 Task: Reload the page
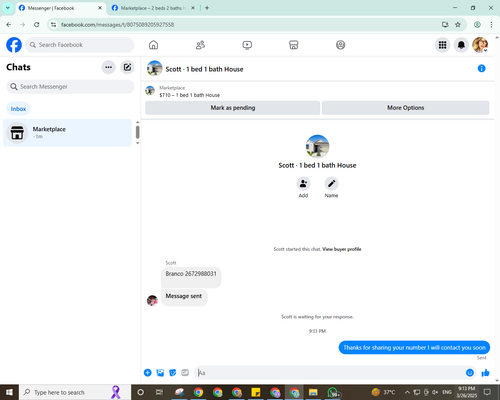tap(37, 25)
